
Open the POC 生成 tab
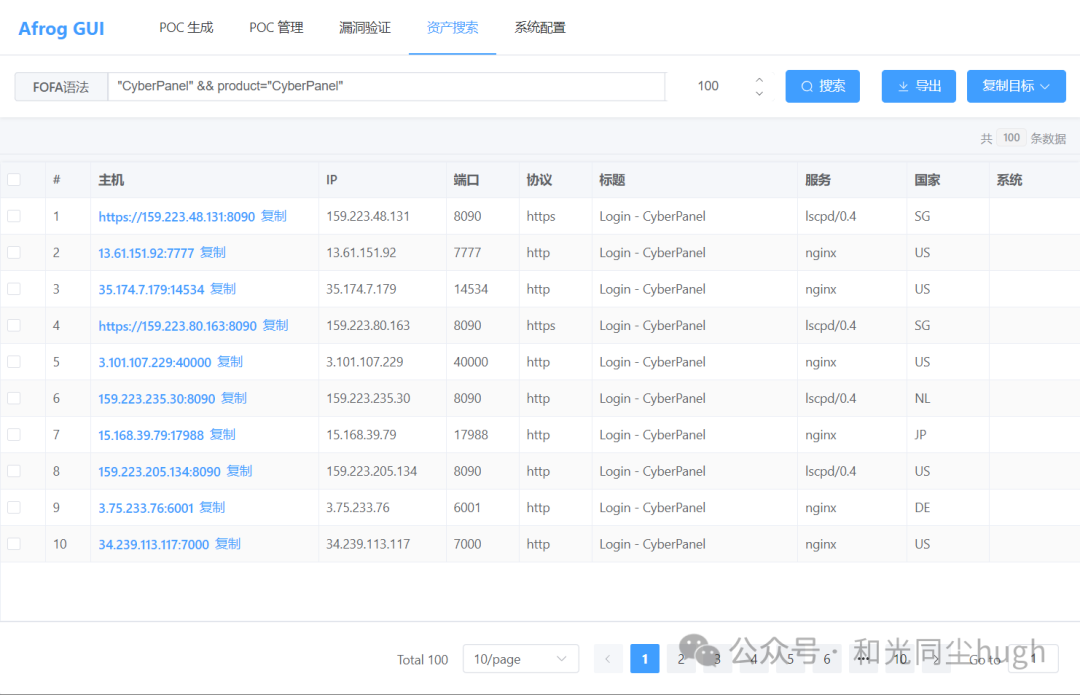186,28
